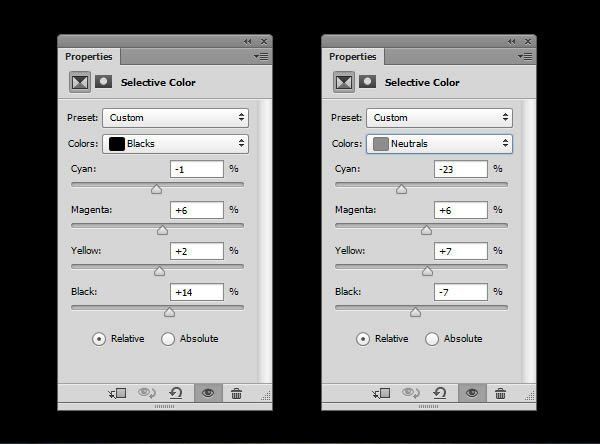Open Colors dropdown showing Neutrals
600x444 pixels.
point(439,144)
